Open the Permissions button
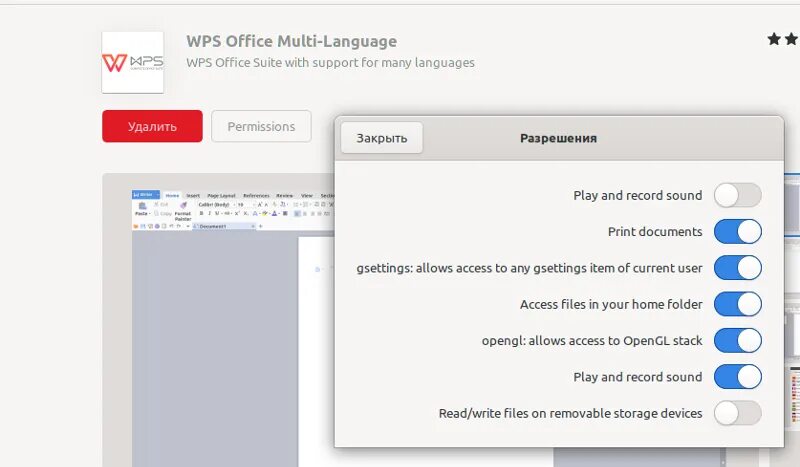 (x=261, y=126)
